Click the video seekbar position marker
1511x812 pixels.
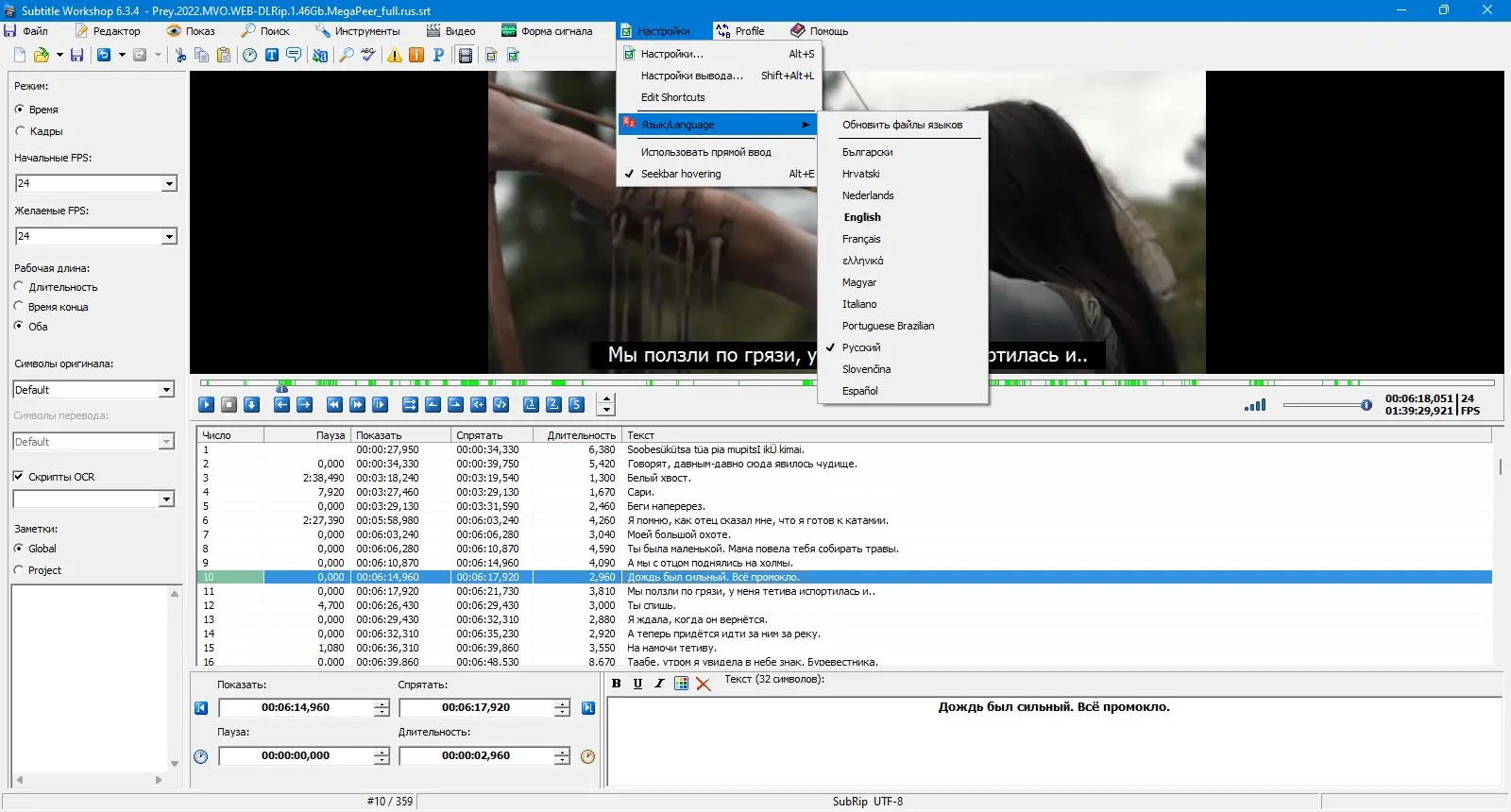tap(281, 387)
